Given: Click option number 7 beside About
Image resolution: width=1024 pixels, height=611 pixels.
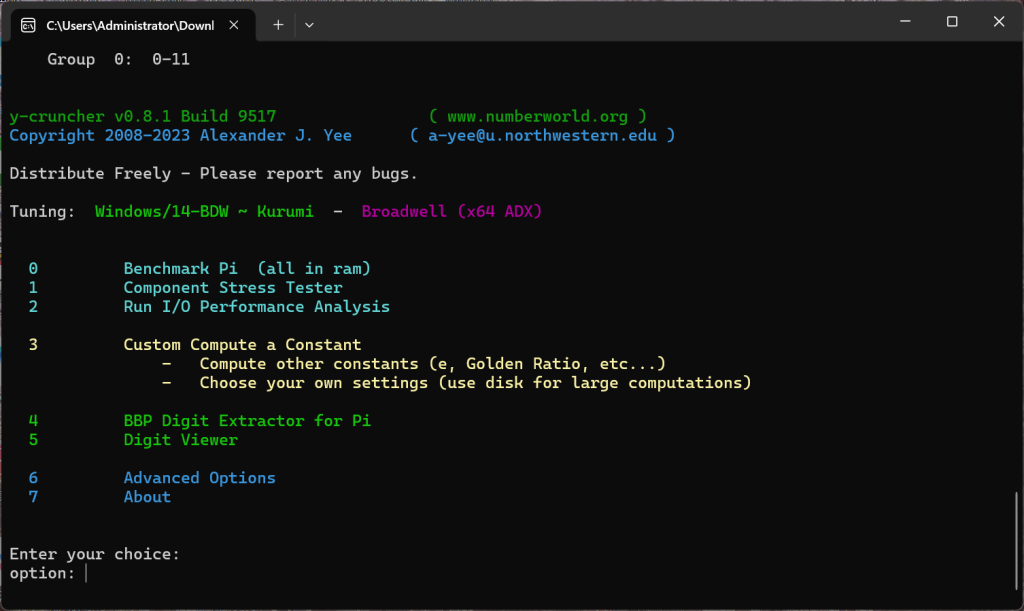Looking at the screenshot, I should coord(33,497).
